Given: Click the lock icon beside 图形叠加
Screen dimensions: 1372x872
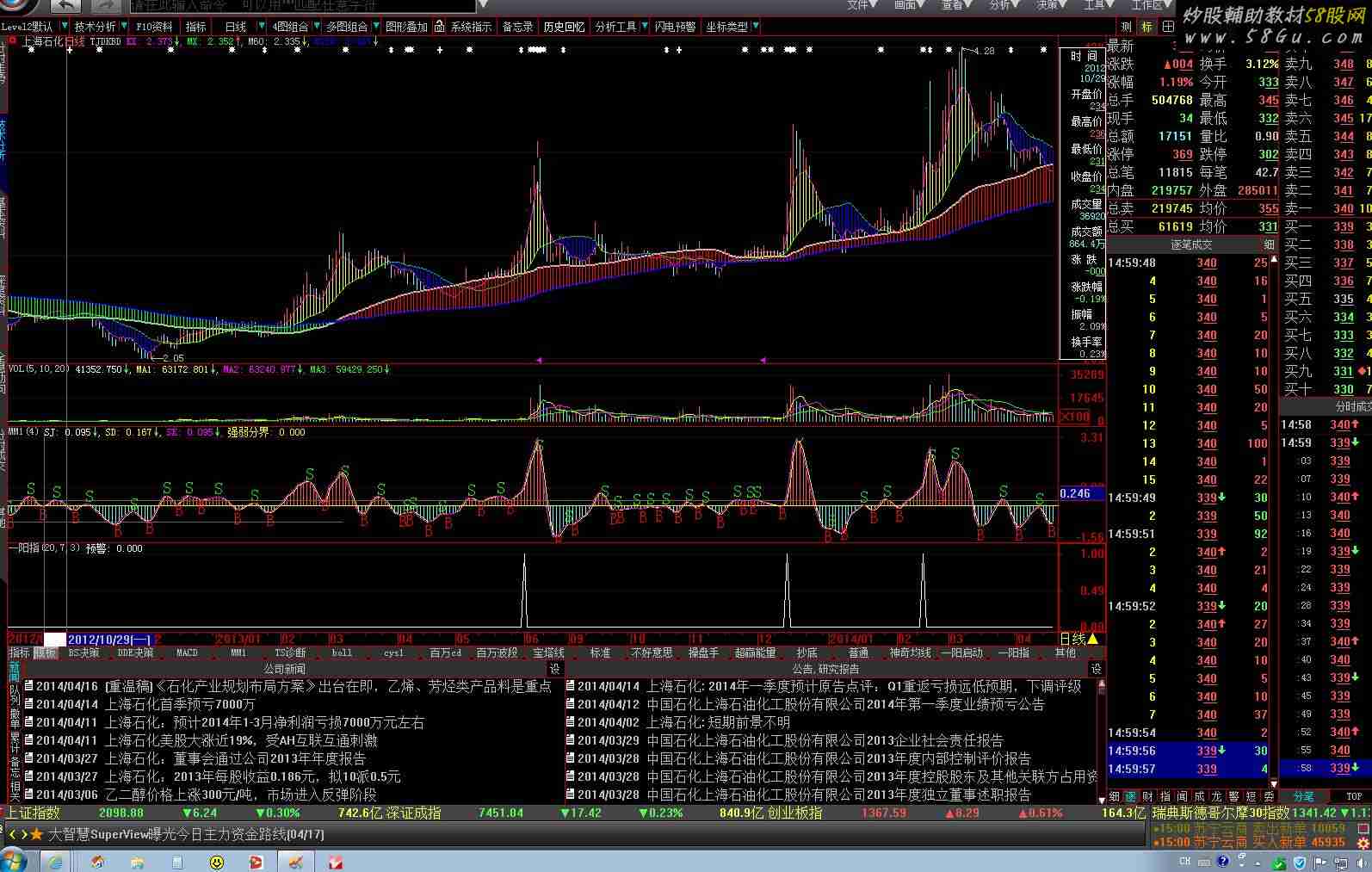Looking at the screenshot, I should tap(439, 27).
